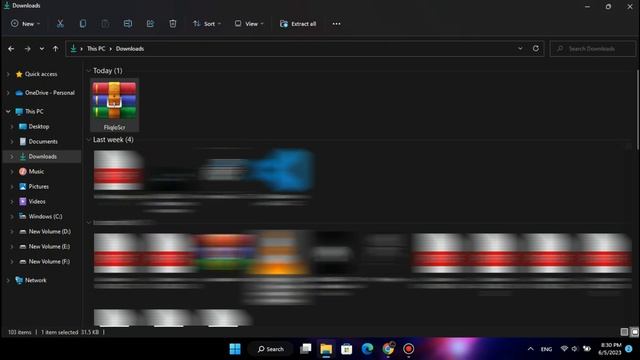Show hidden system tray icons
Viewport: 640px width, 360px height.
[530, 349]
